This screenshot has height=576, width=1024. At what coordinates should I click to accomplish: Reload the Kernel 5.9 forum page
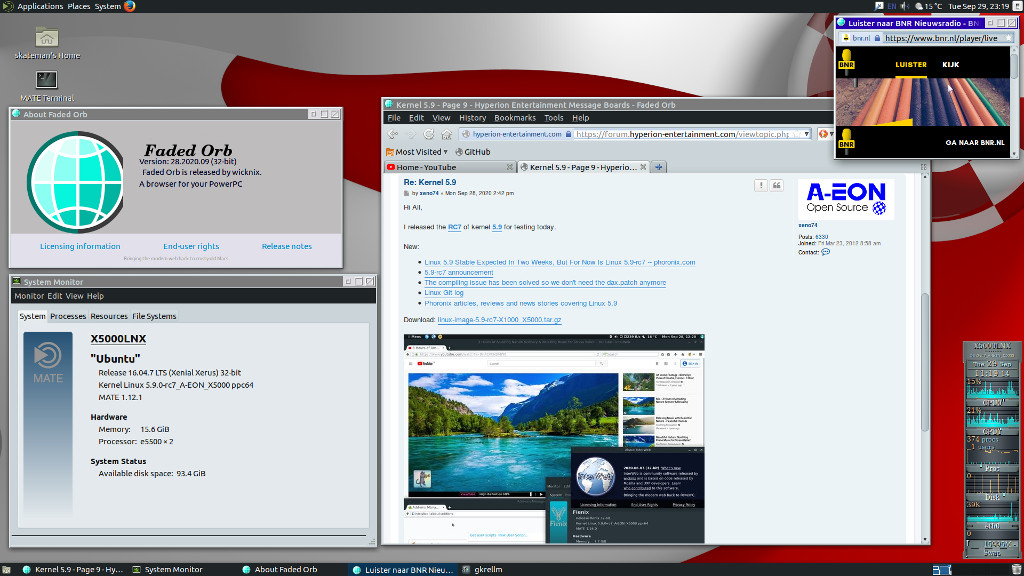pos(428,134)
